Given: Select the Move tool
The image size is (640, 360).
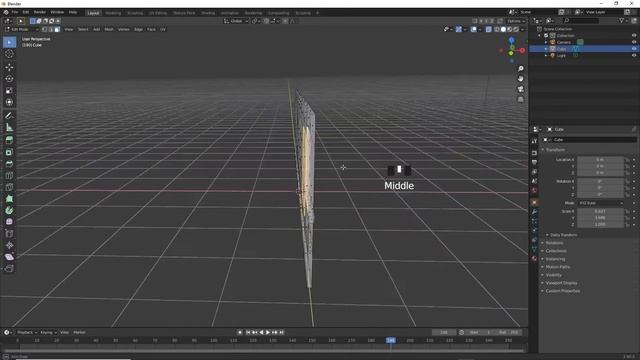Looking at the screenshot, I should 9,67.
